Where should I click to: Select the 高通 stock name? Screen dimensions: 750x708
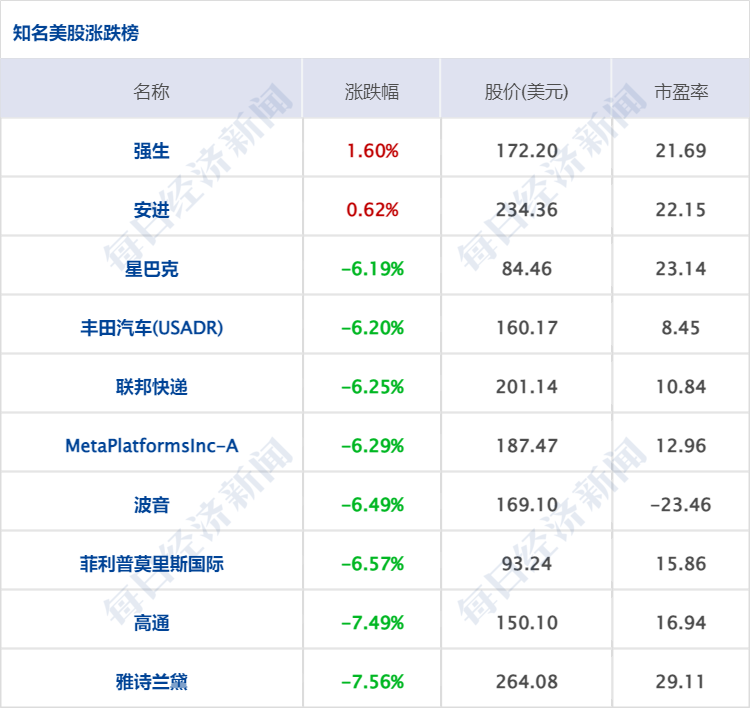pyautogui.click(x=152, y=623)
